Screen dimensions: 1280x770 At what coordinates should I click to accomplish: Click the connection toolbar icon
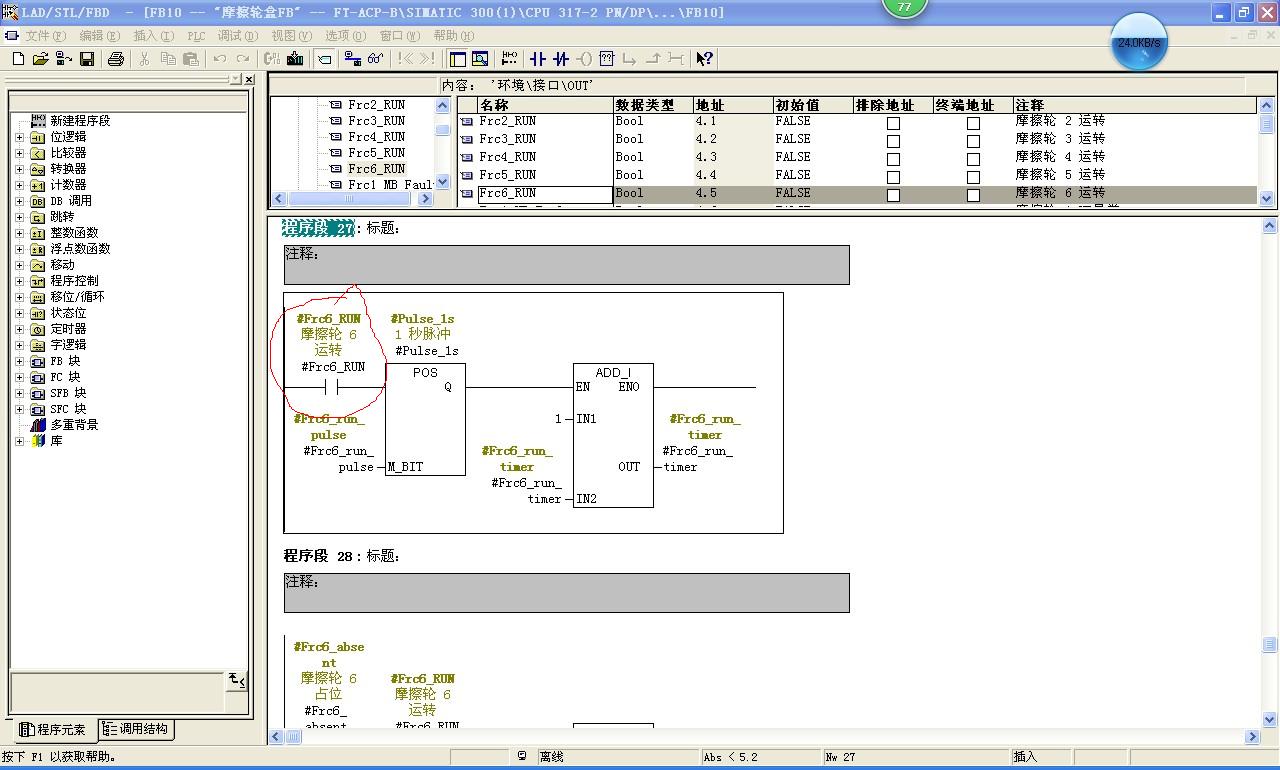coord(676,59)
